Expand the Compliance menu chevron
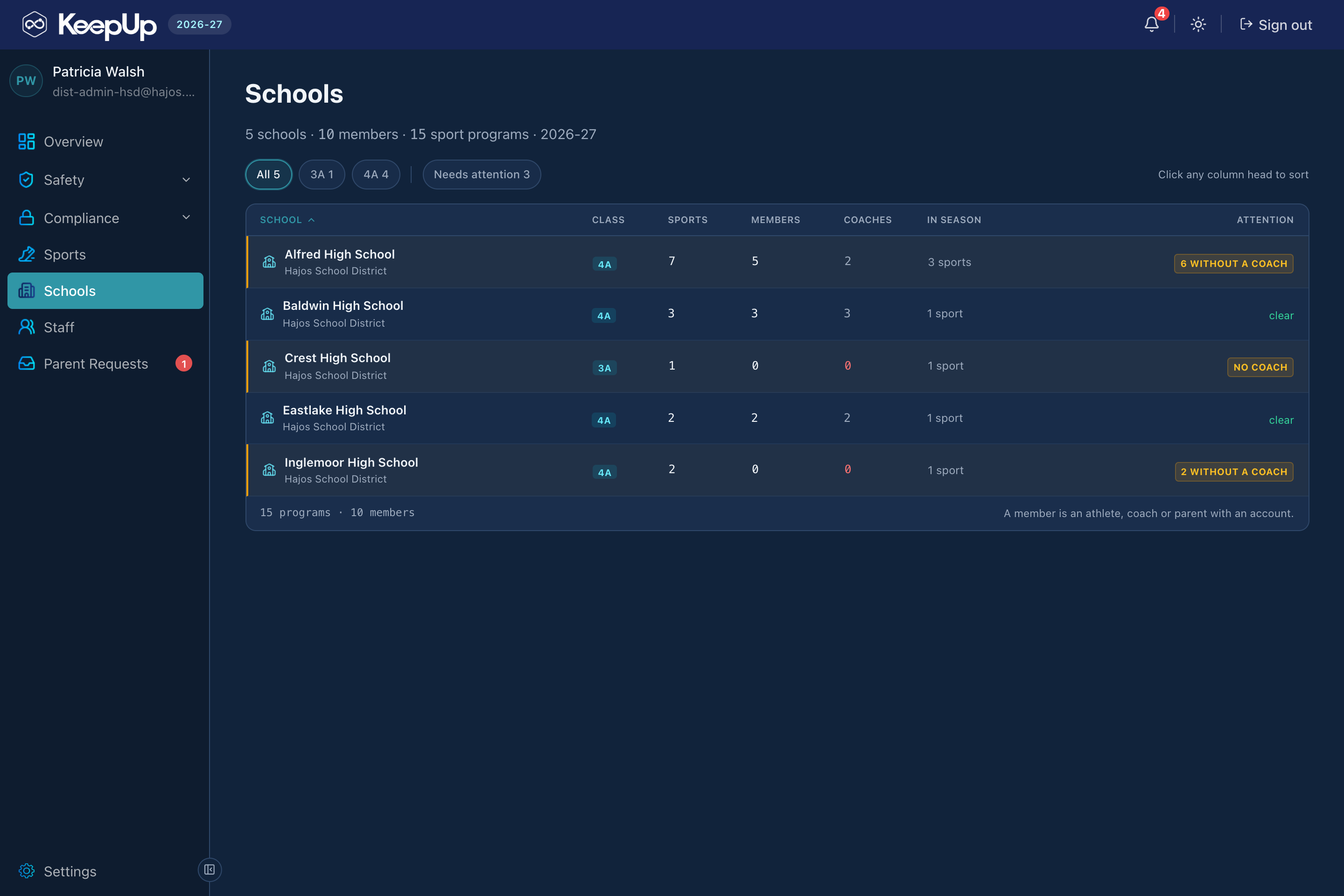The width and height of the screenshot is (1344, 896). tap(186, 217)
